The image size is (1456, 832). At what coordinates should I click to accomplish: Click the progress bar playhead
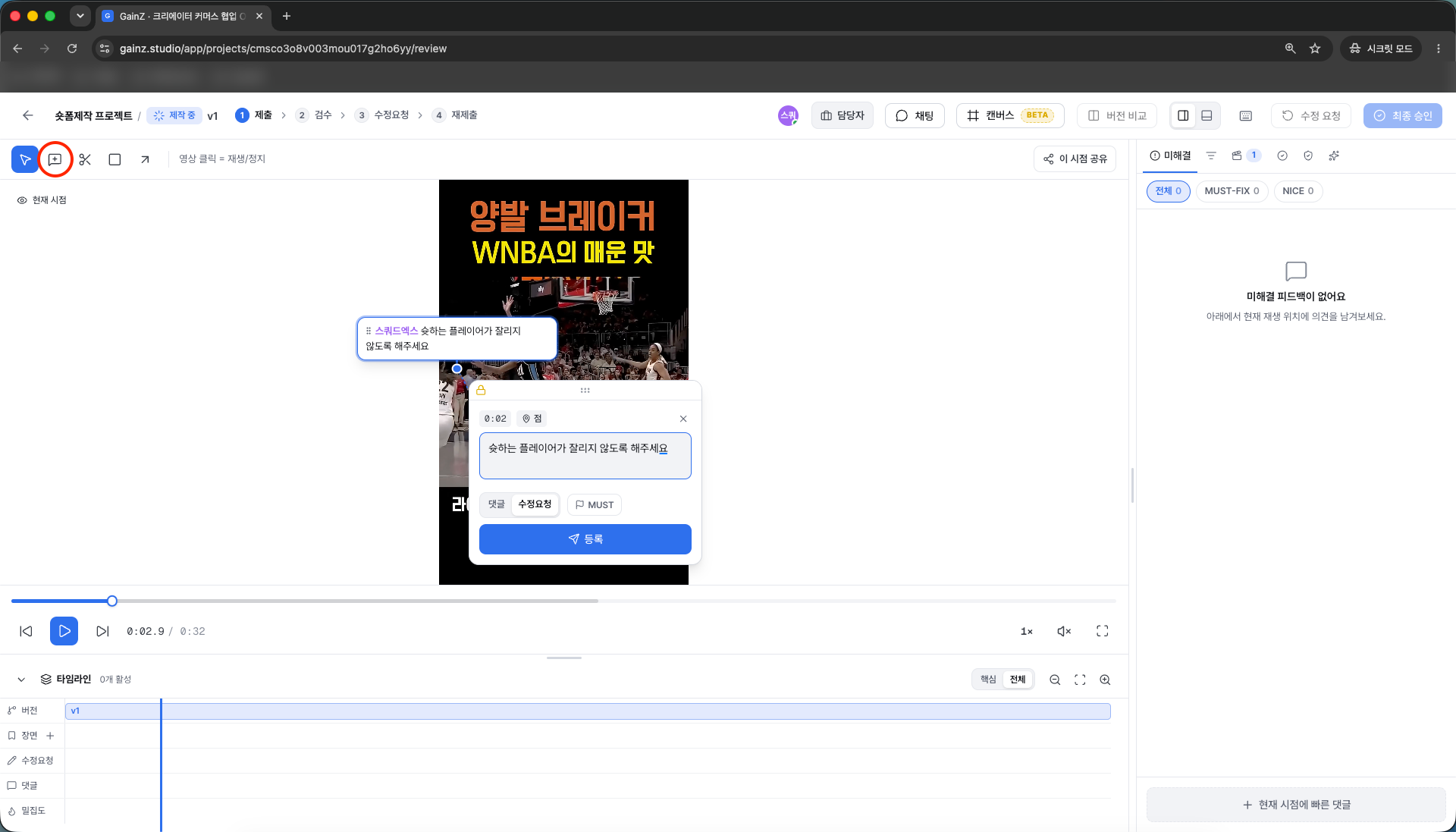[112, 601]
